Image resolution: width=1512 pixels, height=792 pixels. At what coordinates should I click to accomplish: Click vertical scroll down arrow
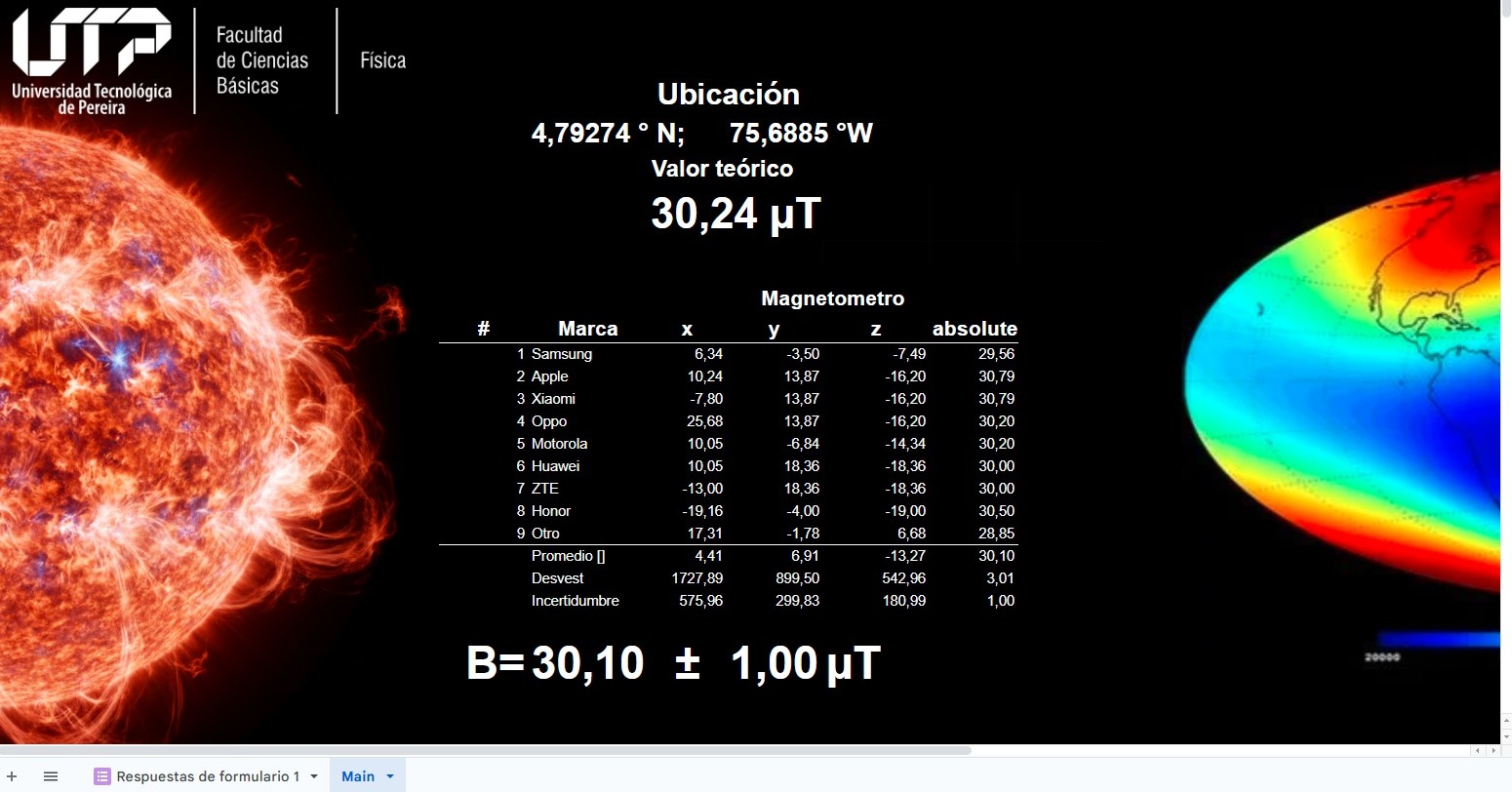pos(1505,734)
